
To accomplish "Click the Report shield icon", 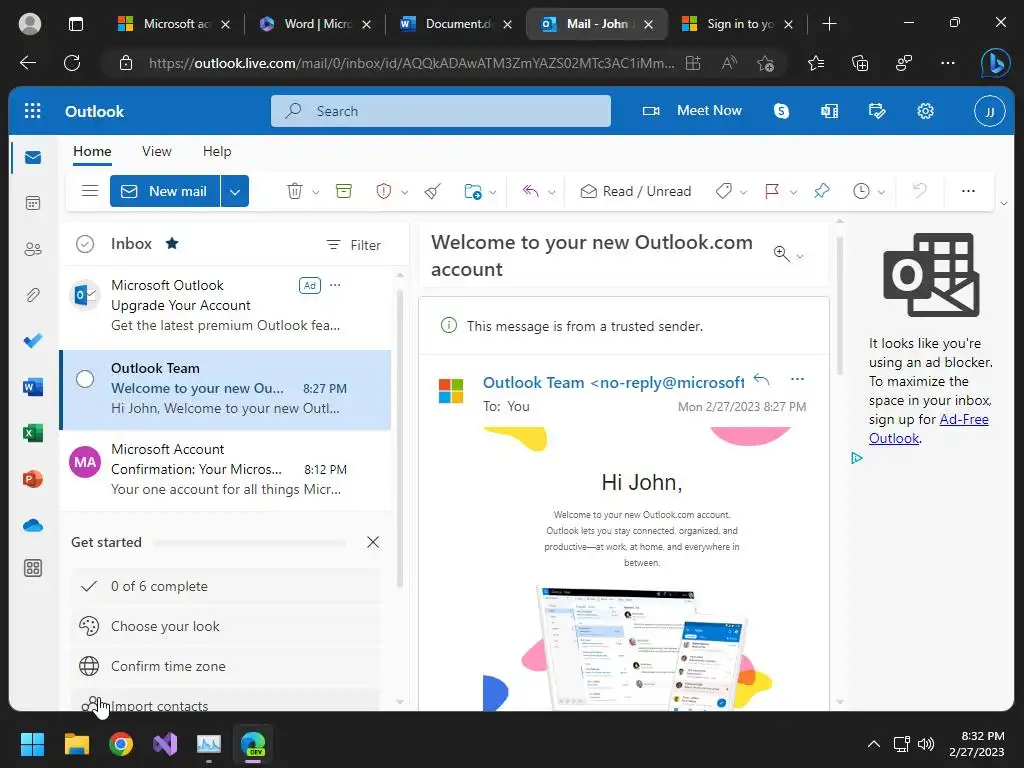I will (x=383, y=191).
